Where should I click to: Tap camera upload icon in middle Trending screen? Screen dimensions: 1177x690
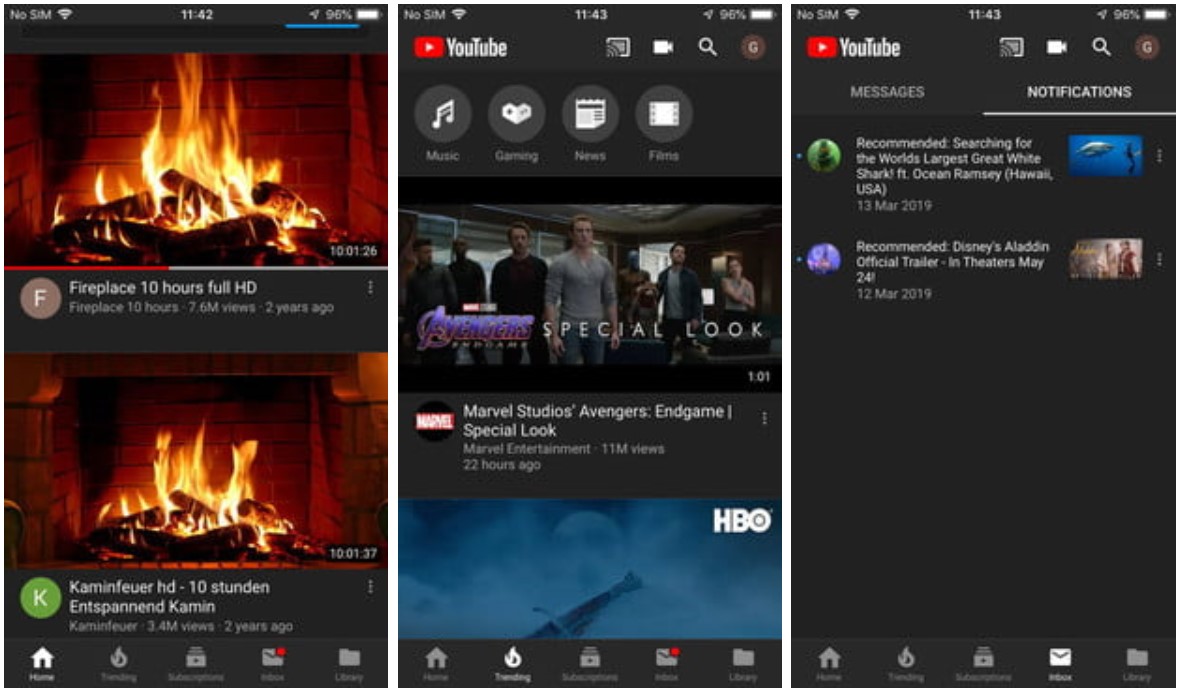click(663, 47)
